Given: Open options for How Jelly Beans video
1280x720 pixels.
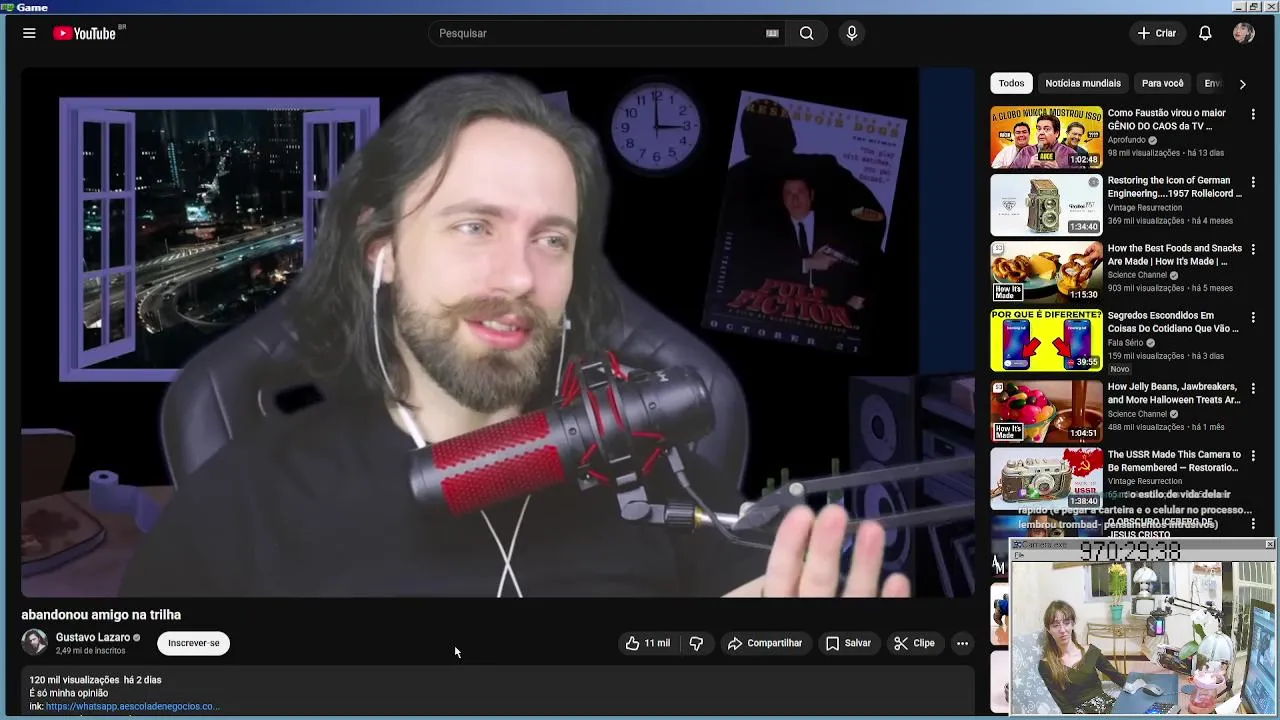Looking at the screenshot, I should coord(1252,388).
